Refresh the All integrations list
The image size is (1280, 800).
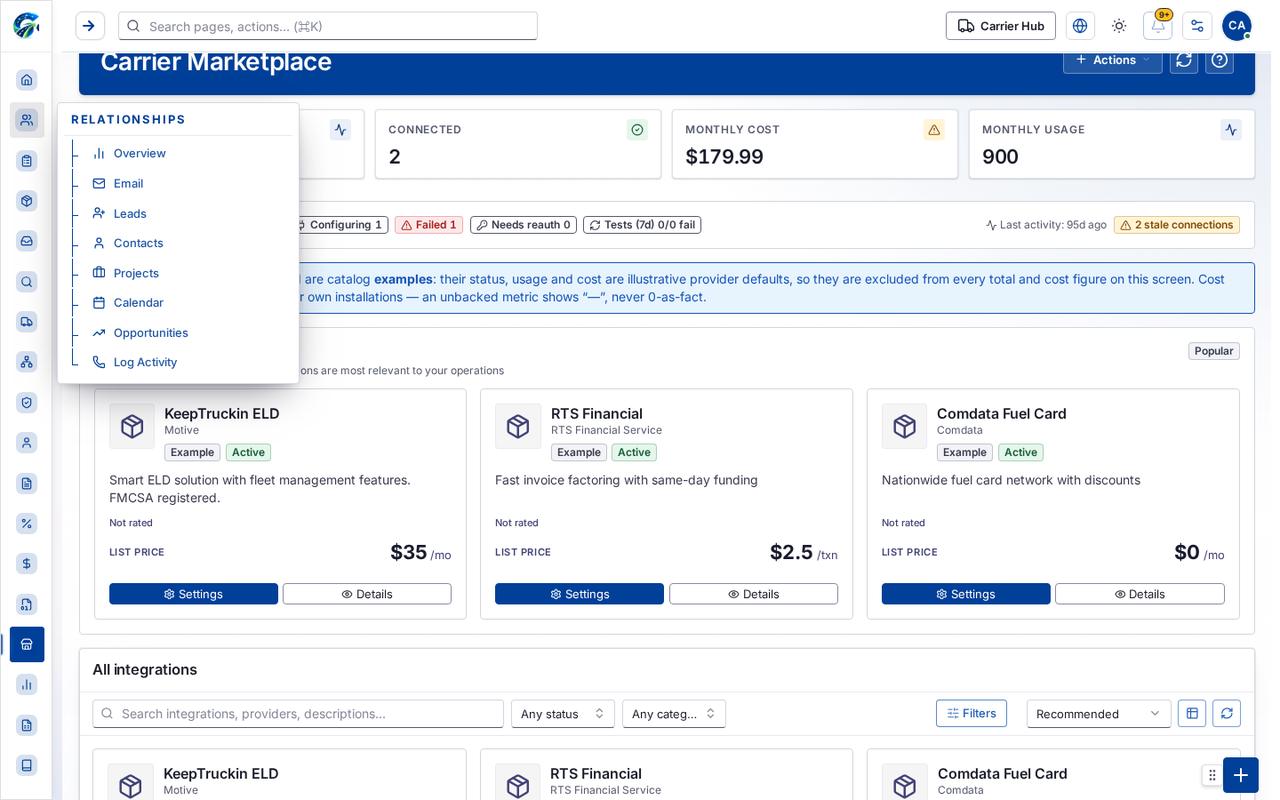click(x=1227, y=714)
